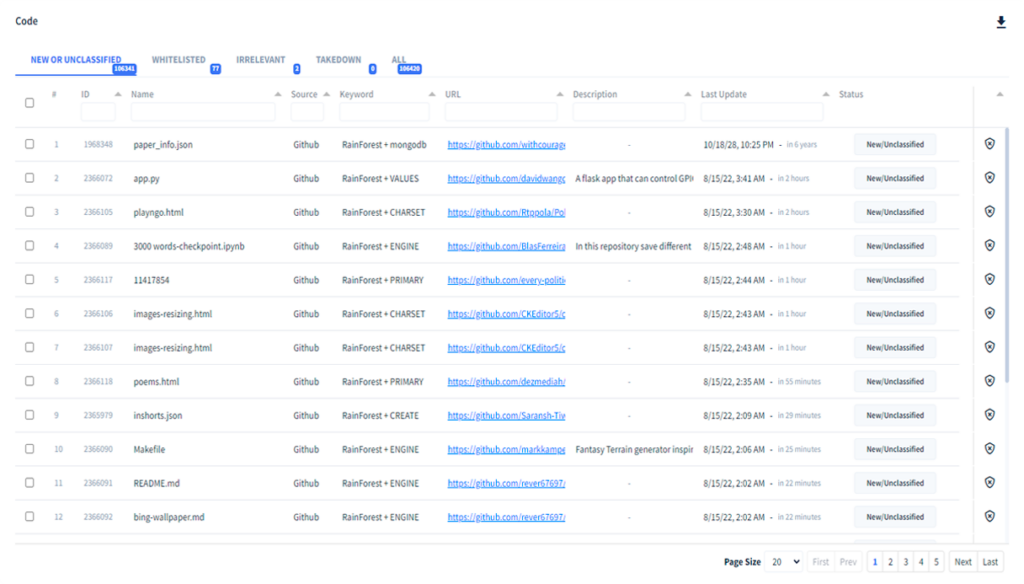Open the Page Size dropdown
Screen dimensions: 1024x584
[x=783, y=562]
